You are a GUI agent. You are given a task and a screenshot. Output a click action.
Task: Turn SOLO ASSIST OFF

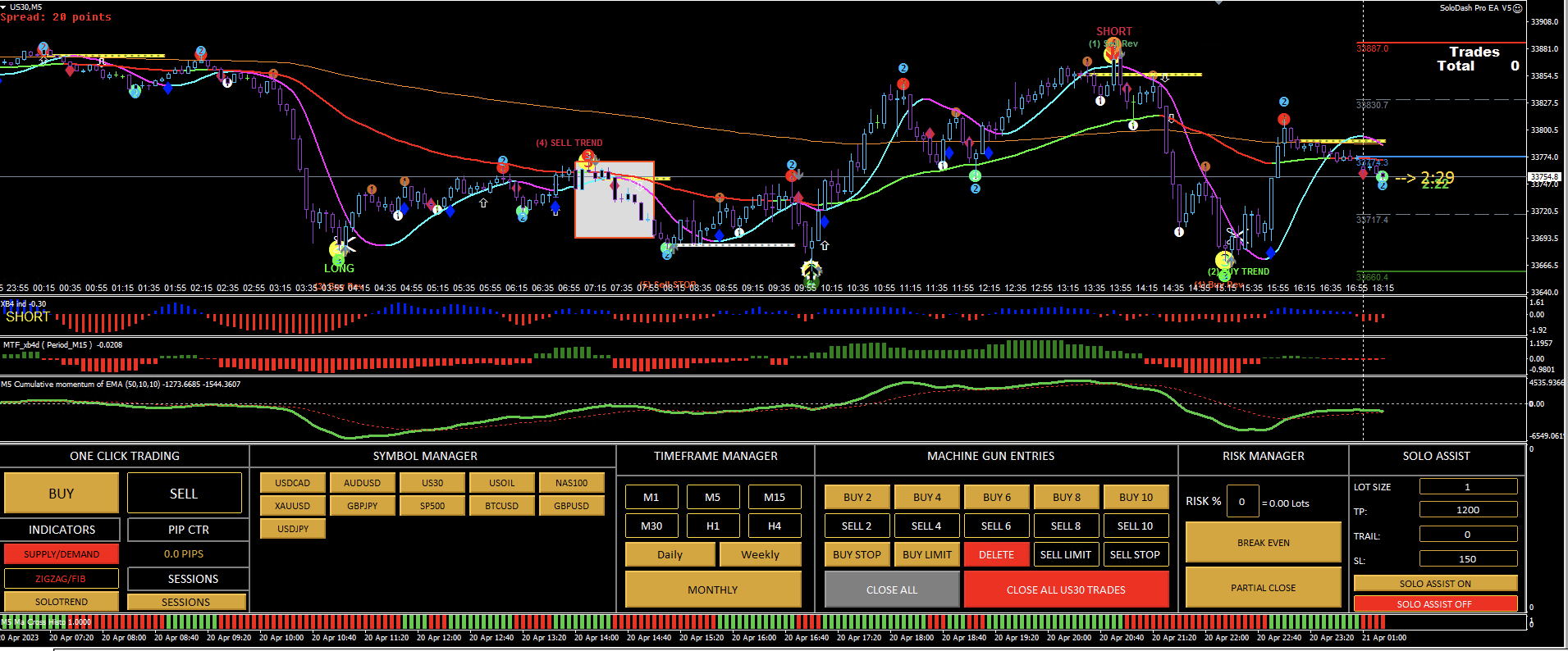[1435, 604]
